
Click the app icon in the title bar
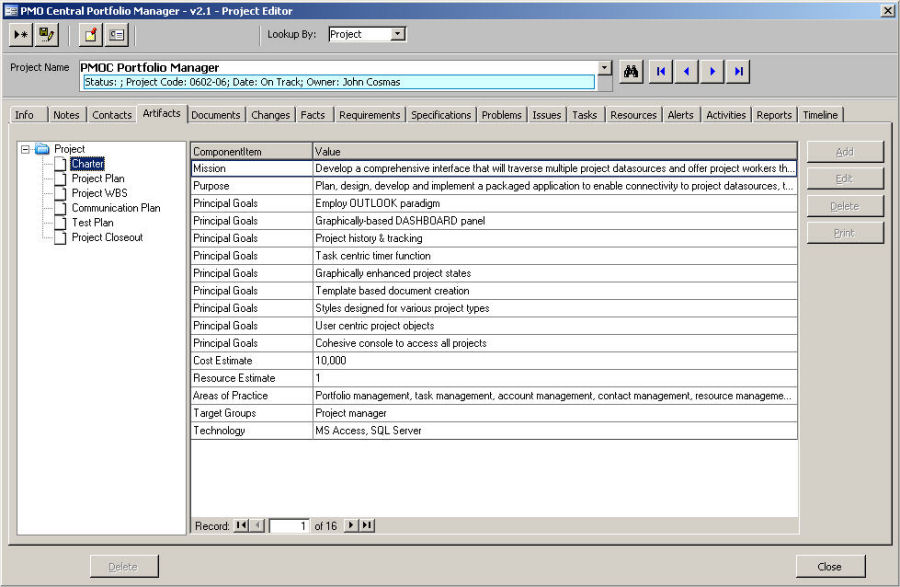click(x=11, y=11)
